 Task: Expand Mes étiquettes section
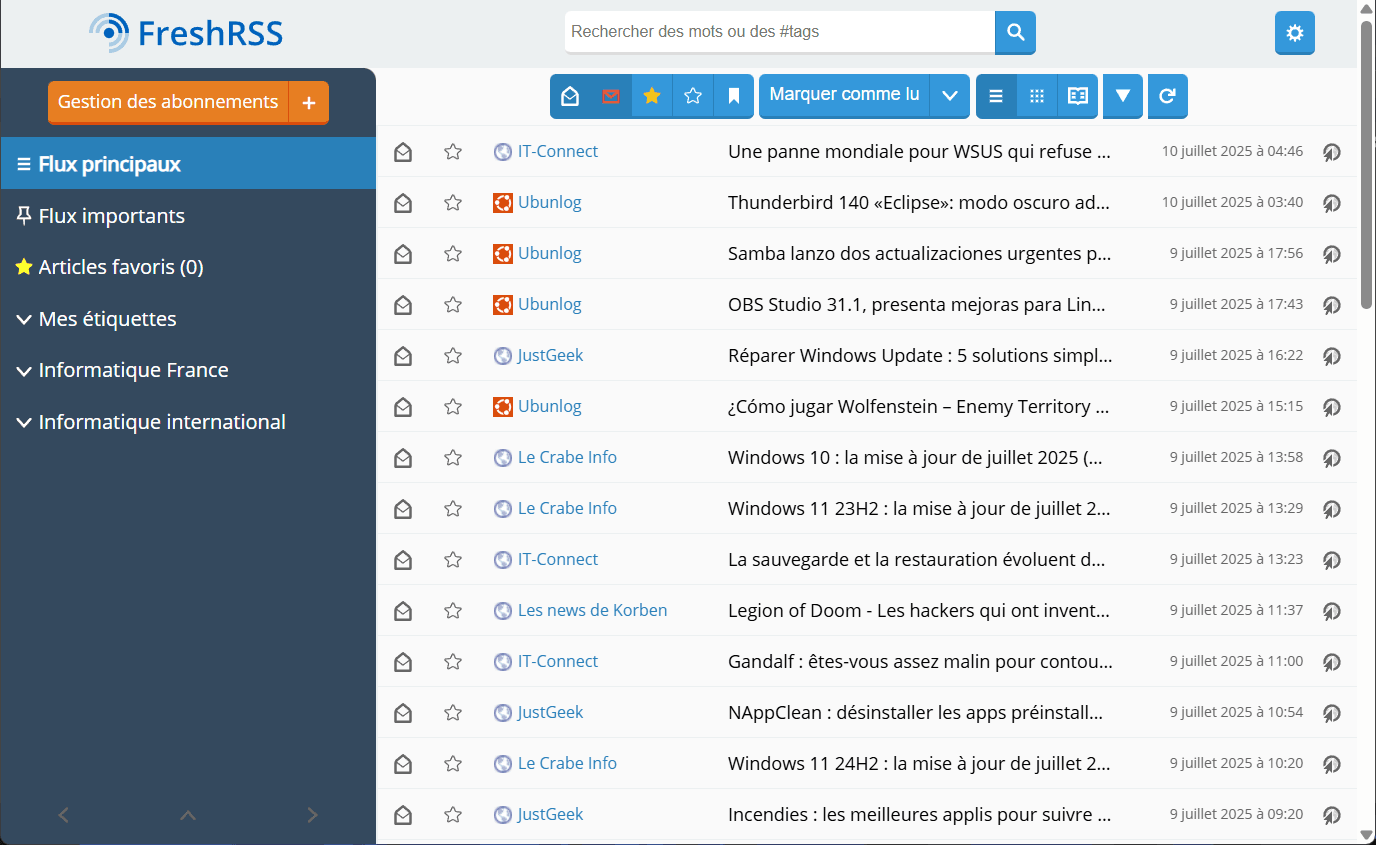point(25,320)
